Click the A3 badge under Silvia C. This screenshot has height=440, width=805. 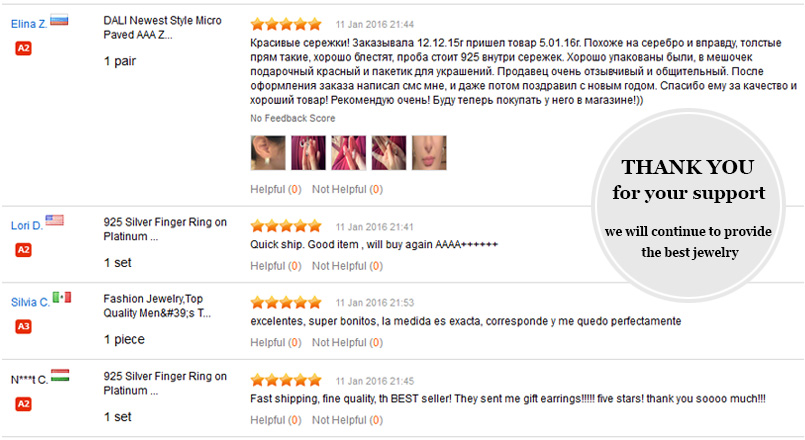point(23,327)
